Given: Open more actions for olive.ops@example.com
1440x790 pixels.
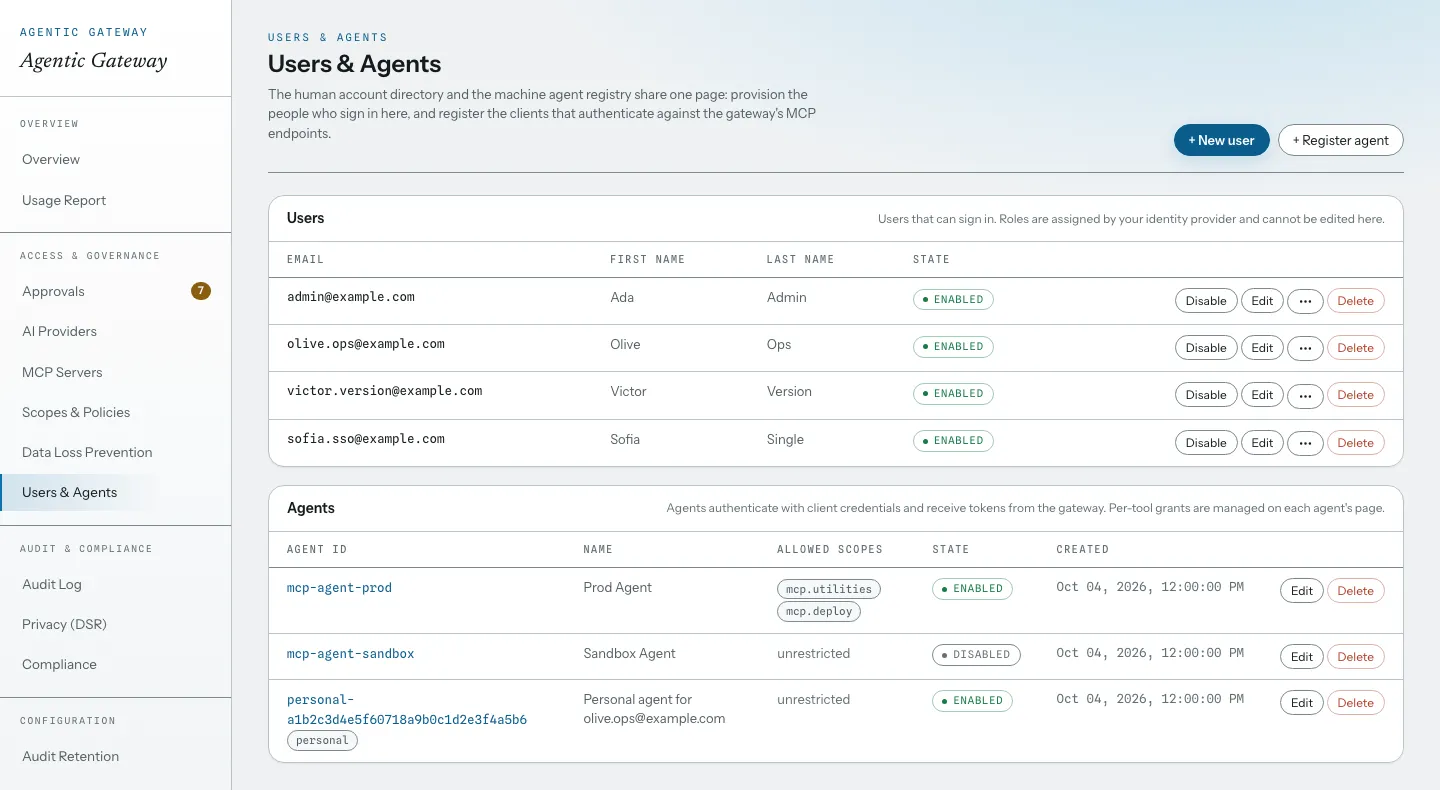Looking at the screenshot, I should coord(1305,348).
